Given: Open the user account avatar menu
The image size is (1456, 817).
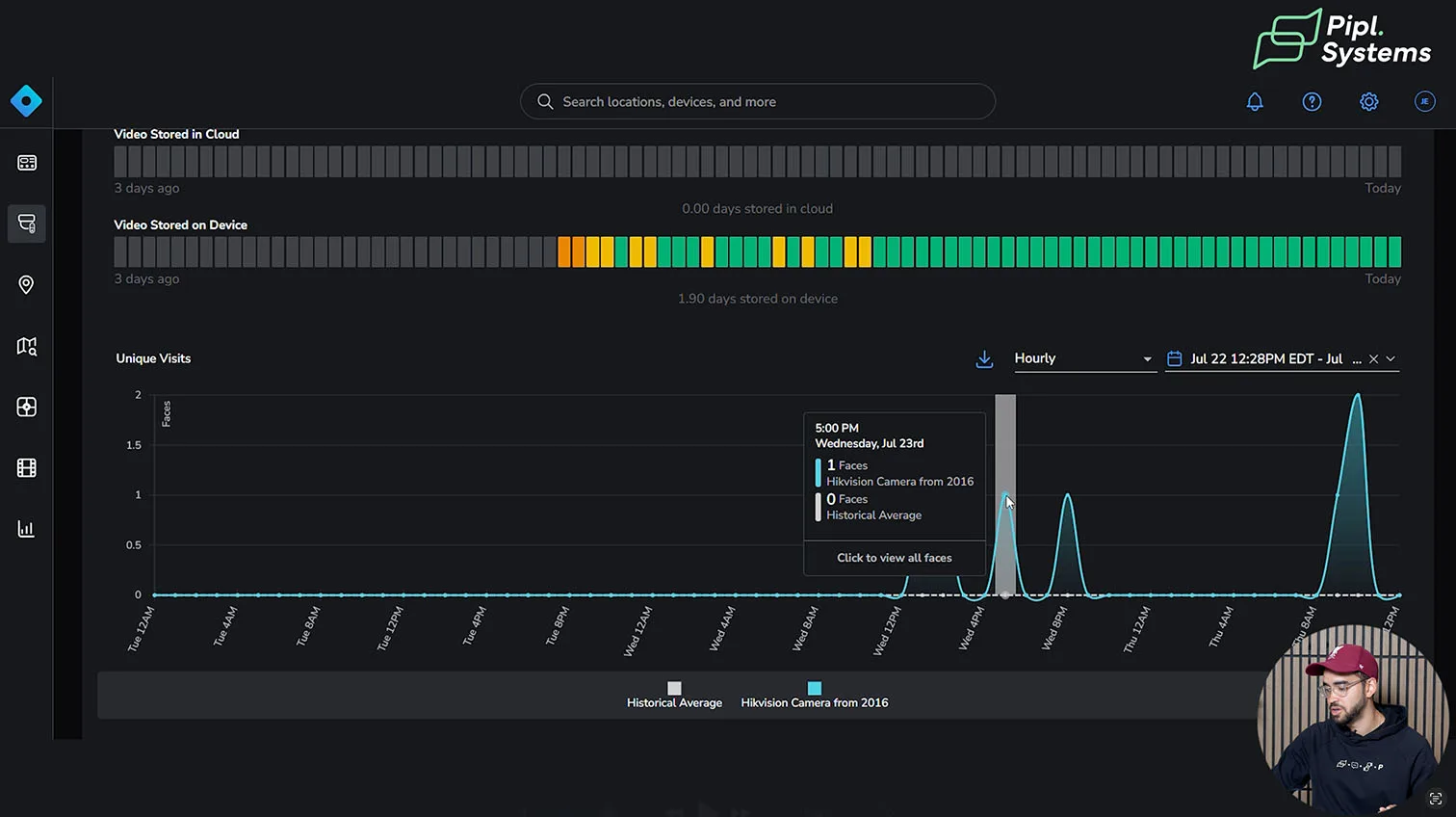Looking at the screenshot, I should (1425, 101).
